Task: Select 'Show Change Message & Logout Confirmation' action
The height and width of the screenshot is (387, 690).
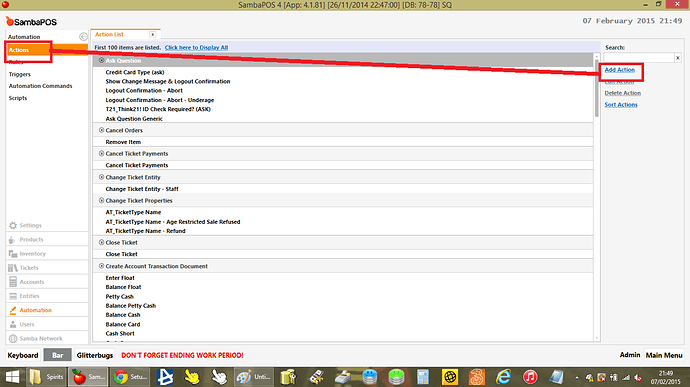Action: (x=168, y=81)
